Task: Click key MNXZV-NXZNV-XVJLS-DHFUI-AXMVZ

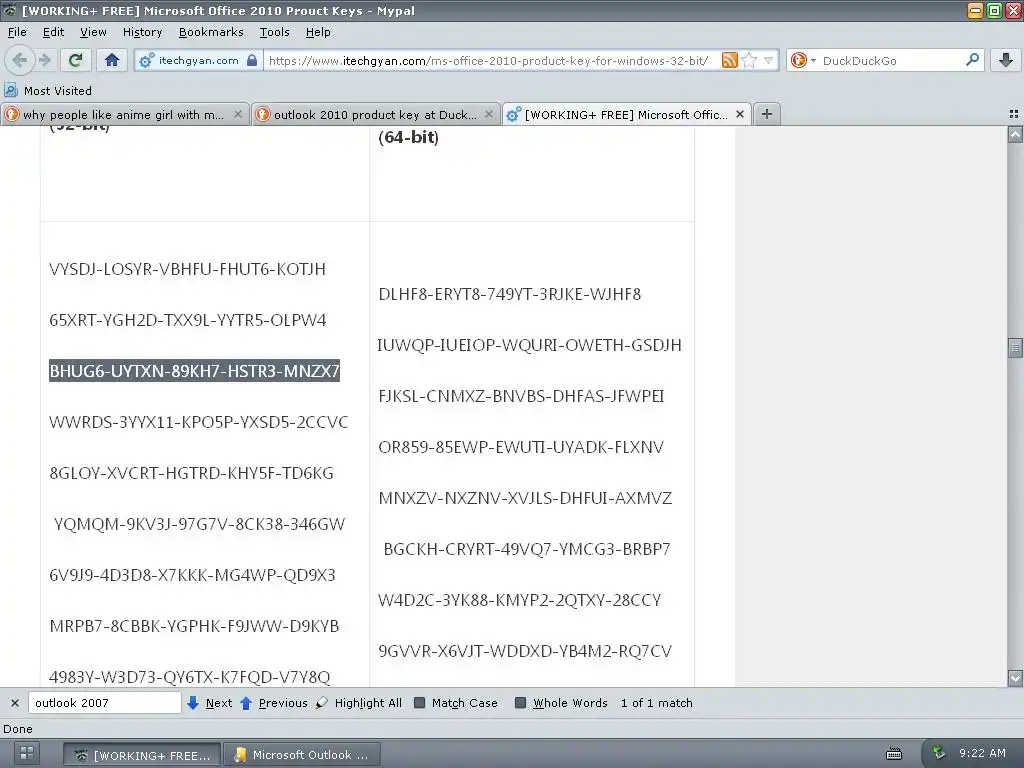Action: tap(525, 498)
